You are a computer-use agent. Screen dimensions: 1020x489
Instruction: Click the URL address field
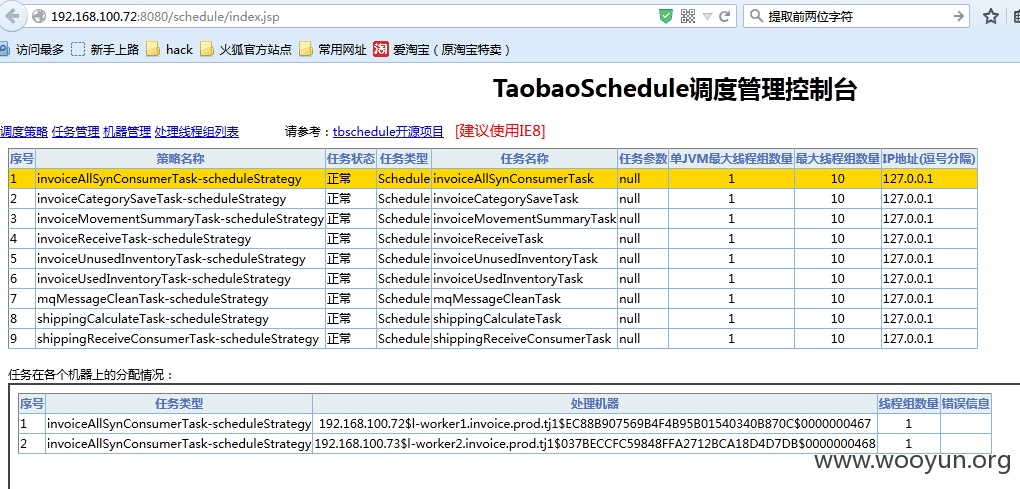pos(351,16)
